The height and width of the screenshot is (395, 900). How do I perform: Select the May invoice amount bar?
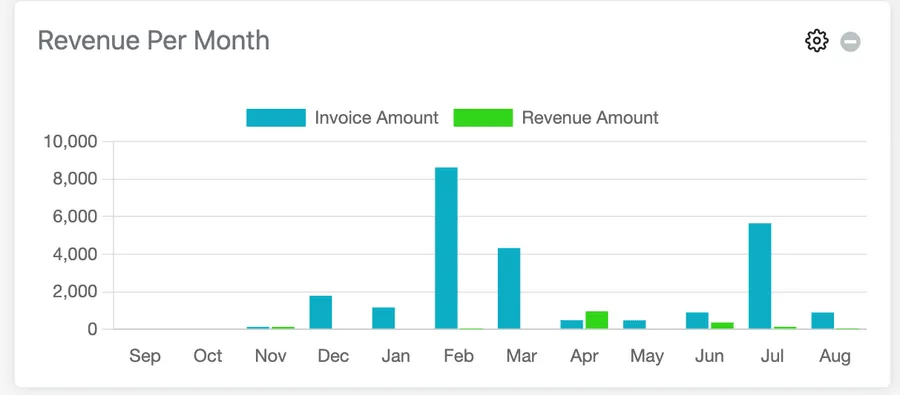click(634, 324)
